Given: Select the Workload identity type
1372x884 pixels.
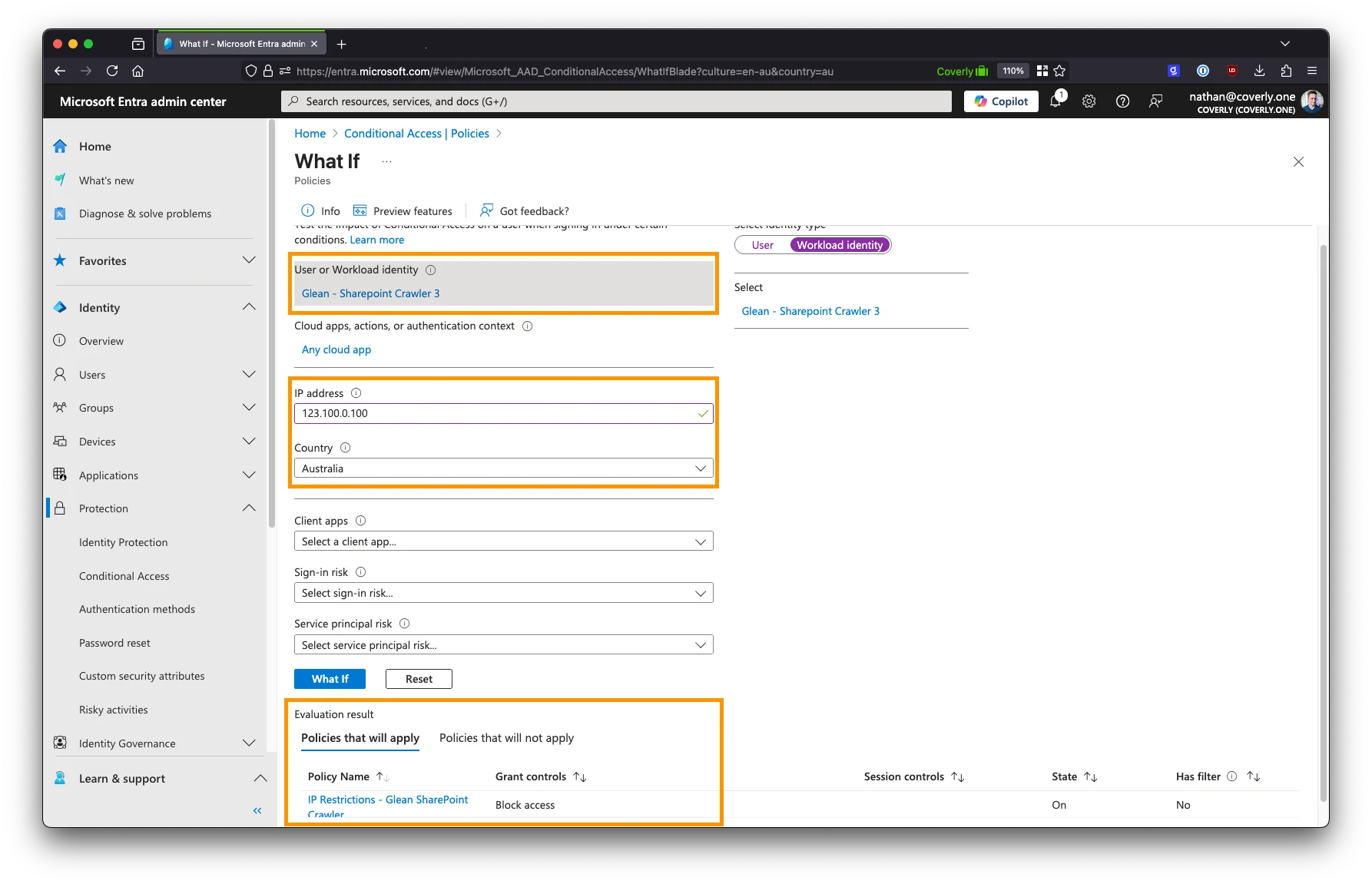Looking at the screenshot, I should 840,245.
